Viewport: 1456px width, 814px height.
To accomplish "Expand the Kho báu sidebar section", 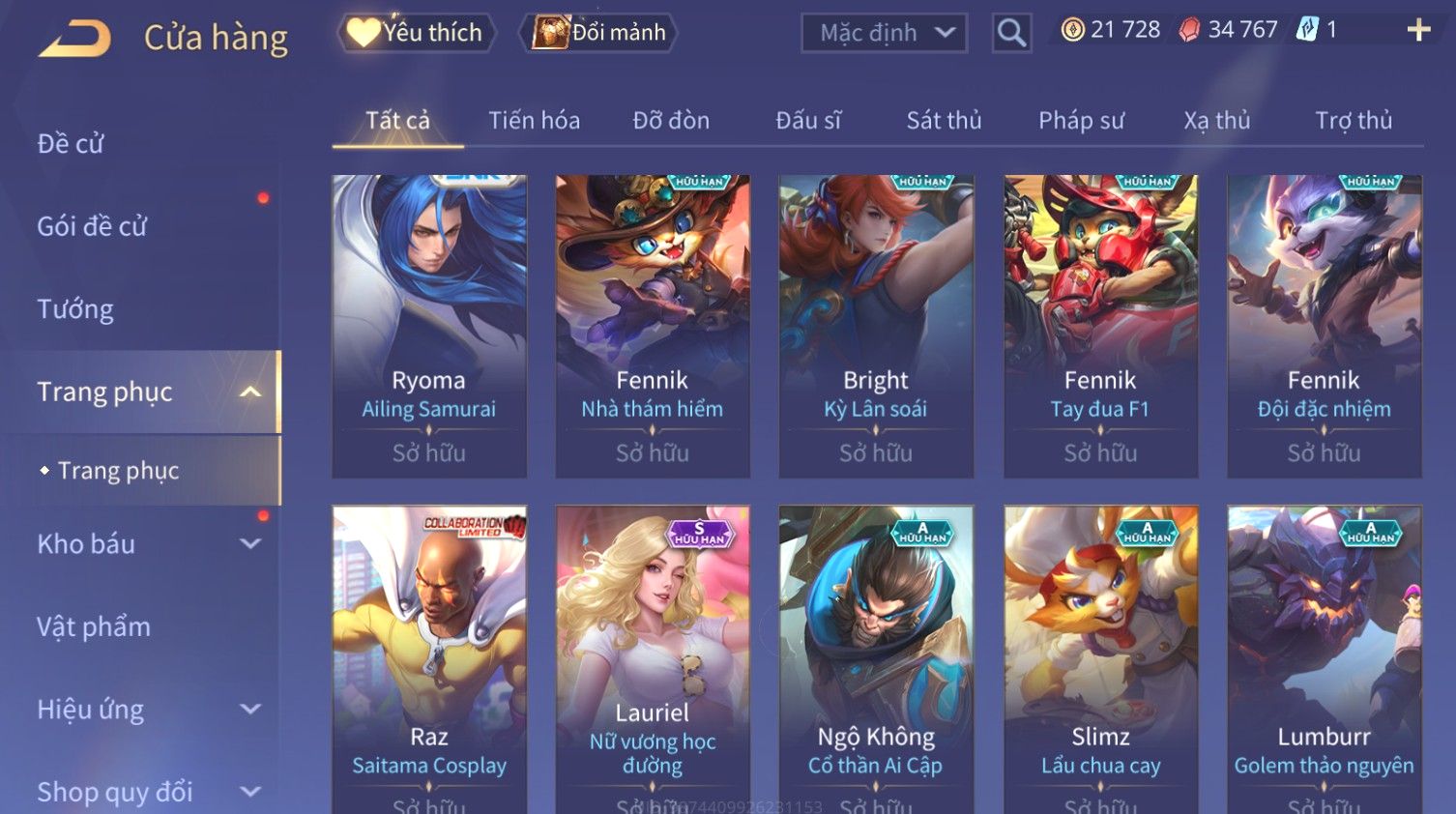I will coord(250,543).
